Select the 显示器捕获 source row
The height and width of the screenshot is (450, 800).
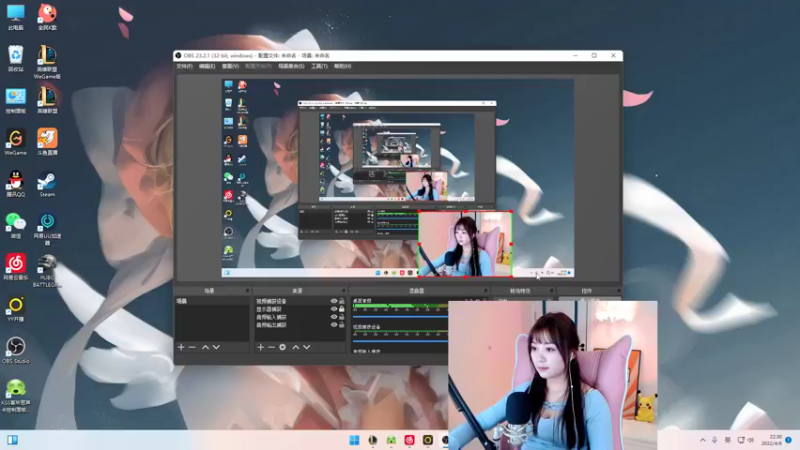pos(299,309)
